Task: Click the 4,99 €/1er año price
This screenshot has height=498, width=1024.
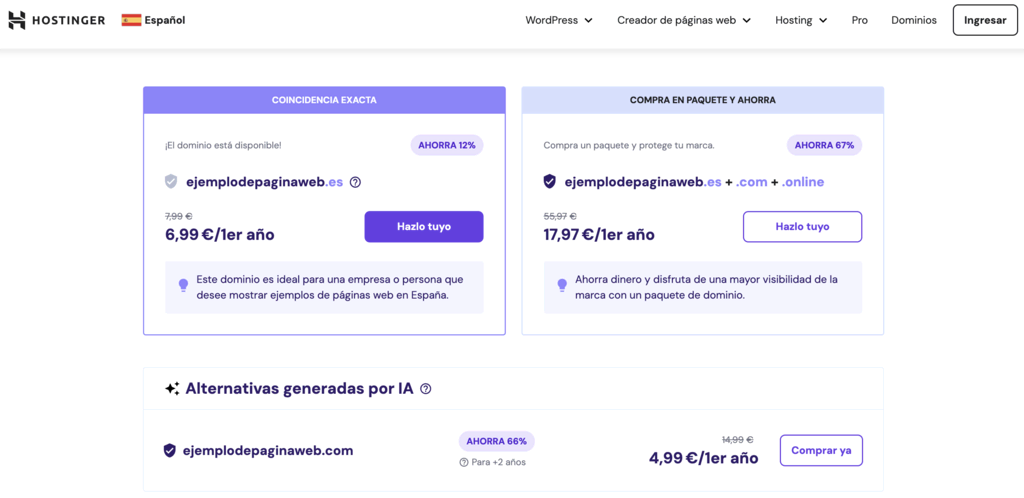Action: (703, 458)
